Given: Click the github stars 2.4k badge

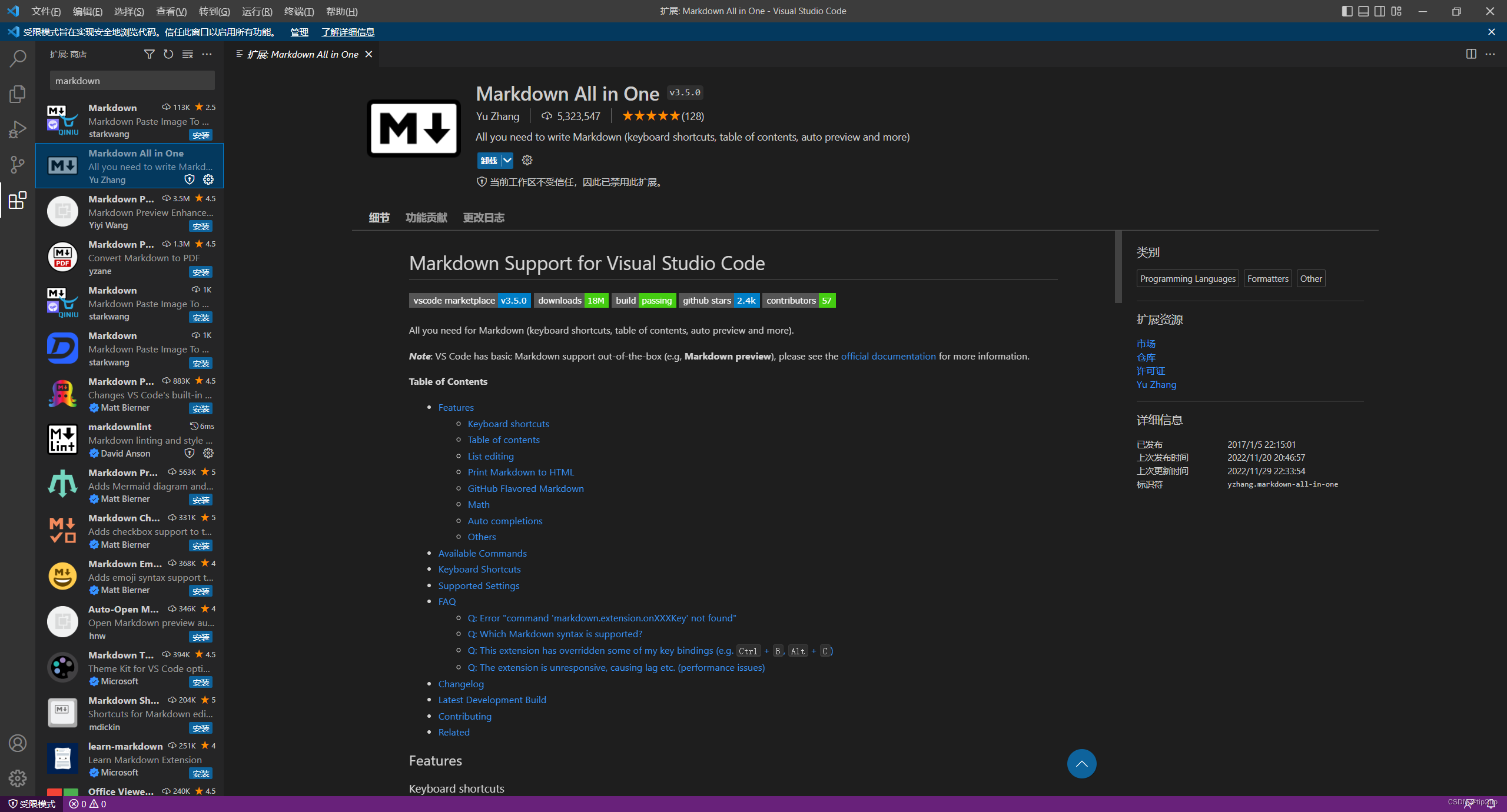Looking at the screenshot, I should coord(719,300).
